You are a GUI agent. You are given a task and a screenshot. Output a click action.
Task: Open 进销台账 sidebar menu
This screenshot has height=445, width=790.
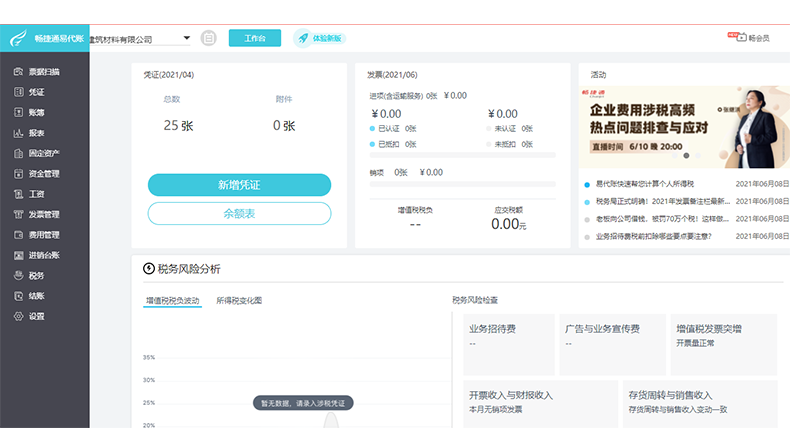[x=43, y=255]
